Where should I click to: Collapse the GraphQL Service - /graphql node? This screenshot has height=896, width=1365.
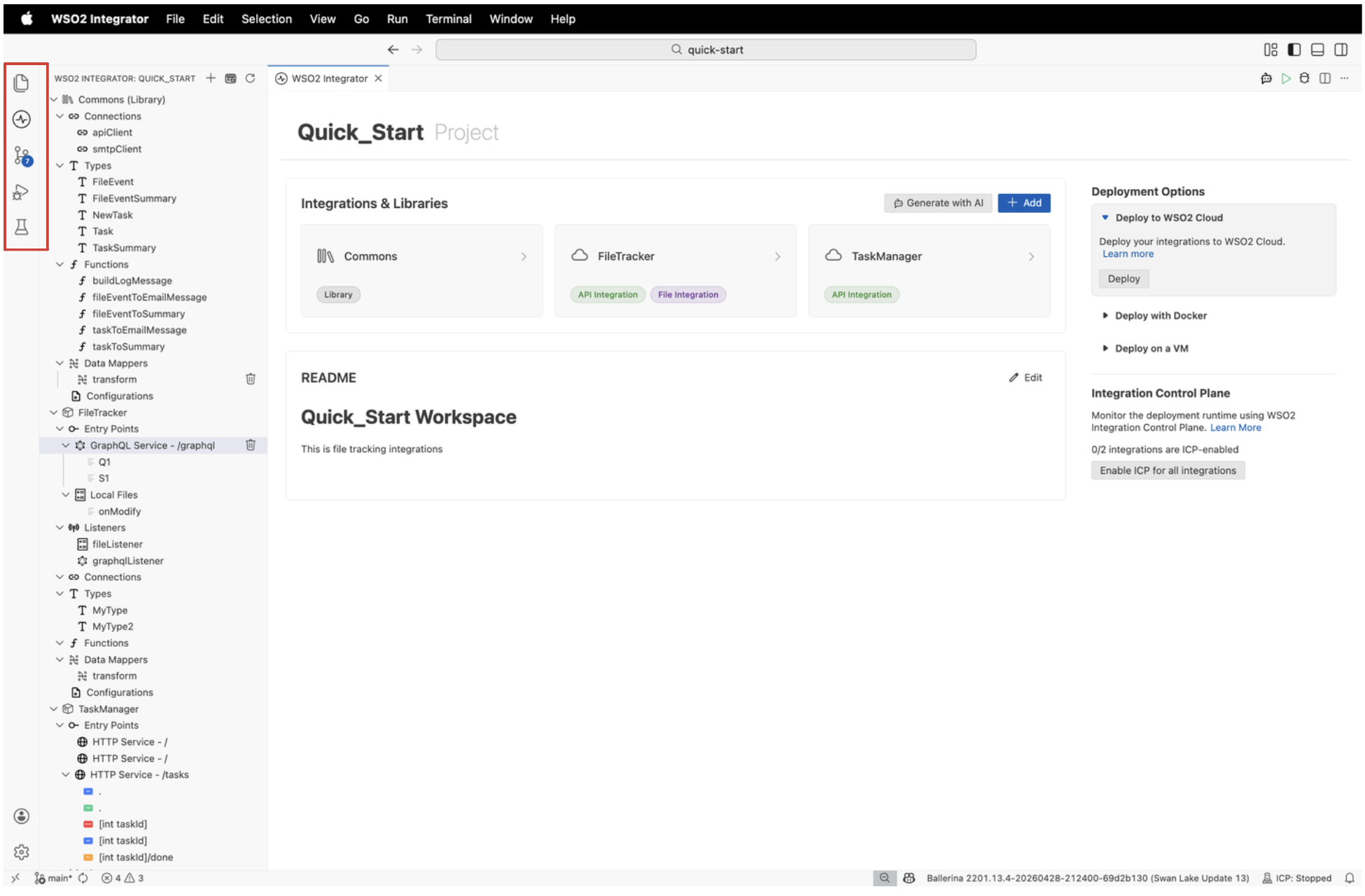66,445
